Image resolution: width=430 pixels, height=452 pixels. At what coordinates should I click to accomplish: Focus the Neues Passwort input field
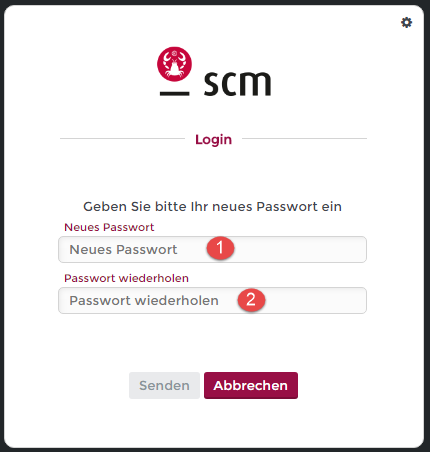212,249
